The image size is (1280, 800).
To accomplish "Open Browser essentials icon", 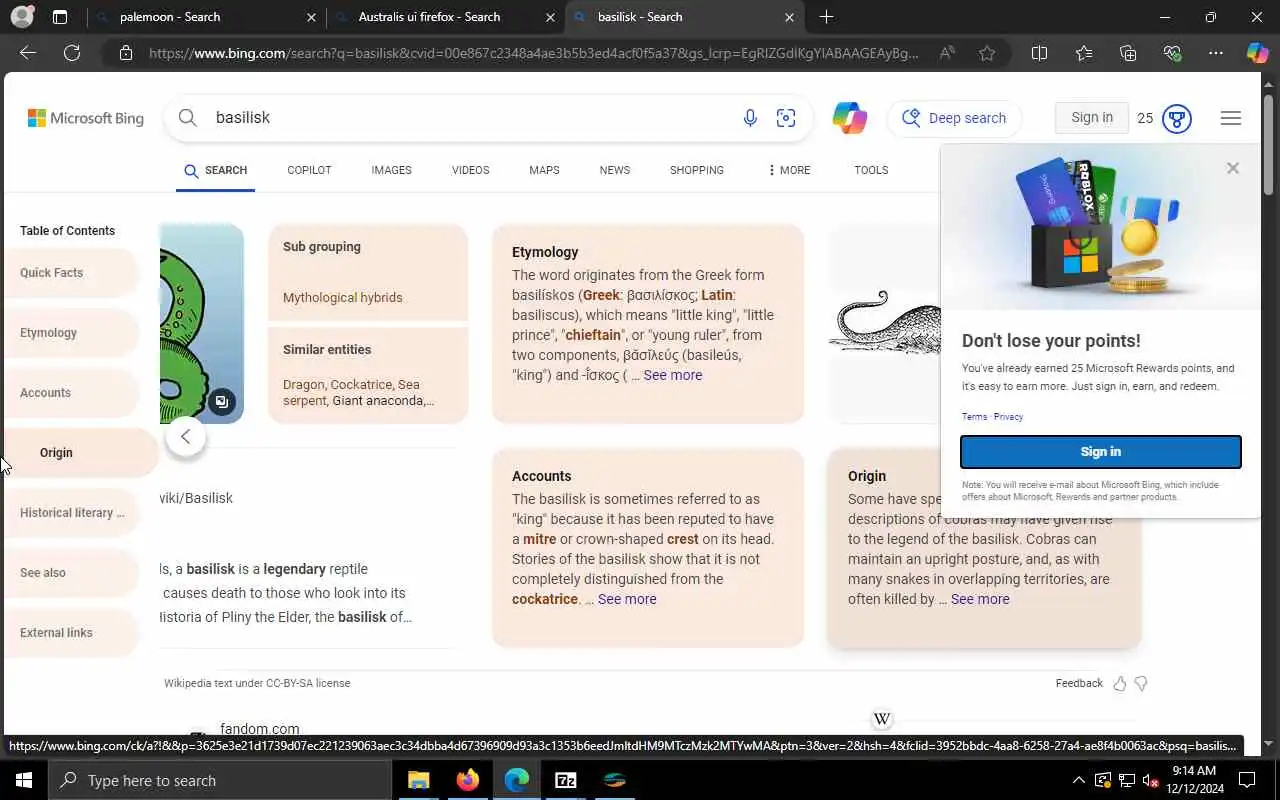I will tap(1172, 53).
